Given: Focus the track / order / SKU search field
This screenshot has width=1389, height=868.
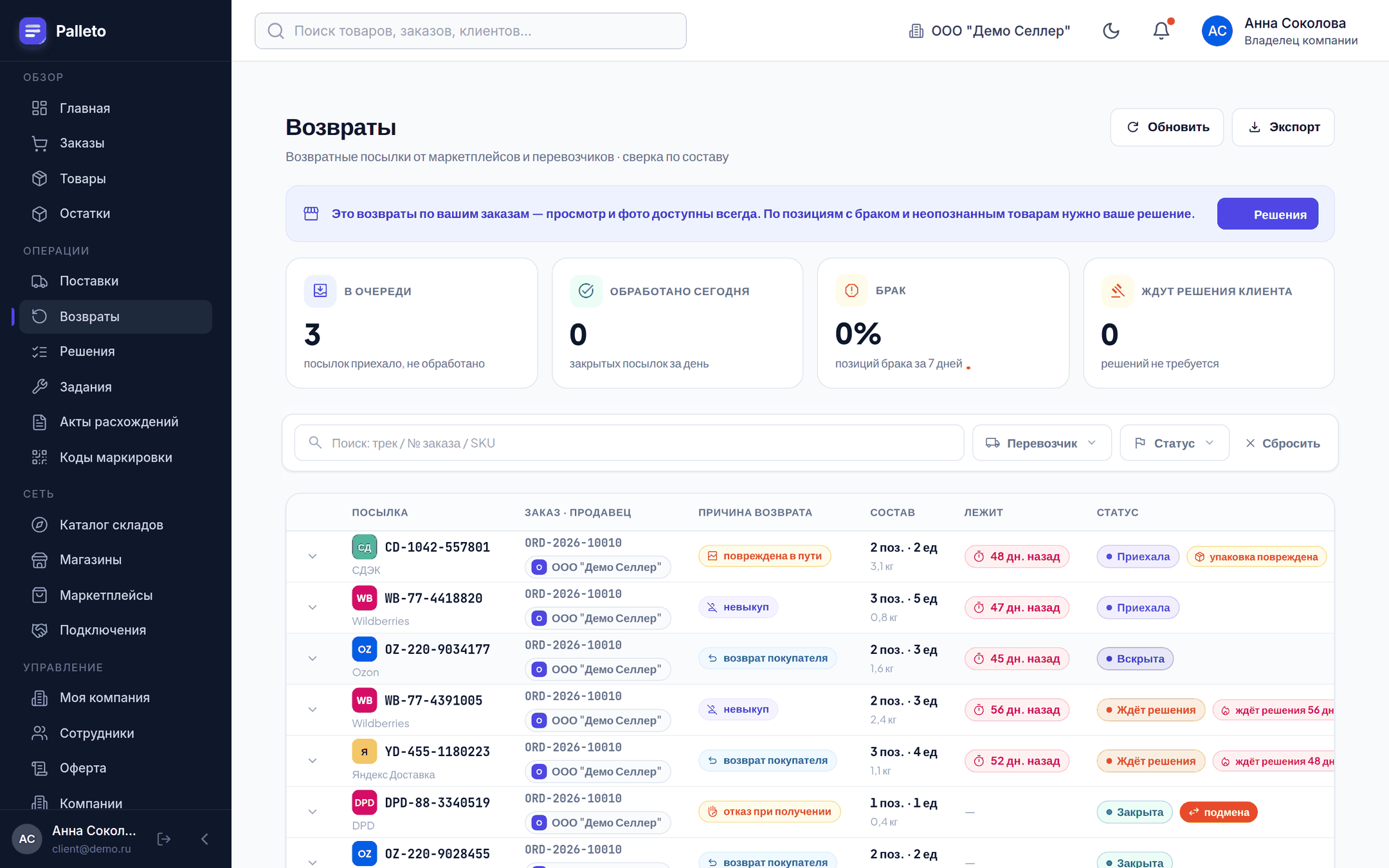Looking at the screenshot, I should [629, 443].
